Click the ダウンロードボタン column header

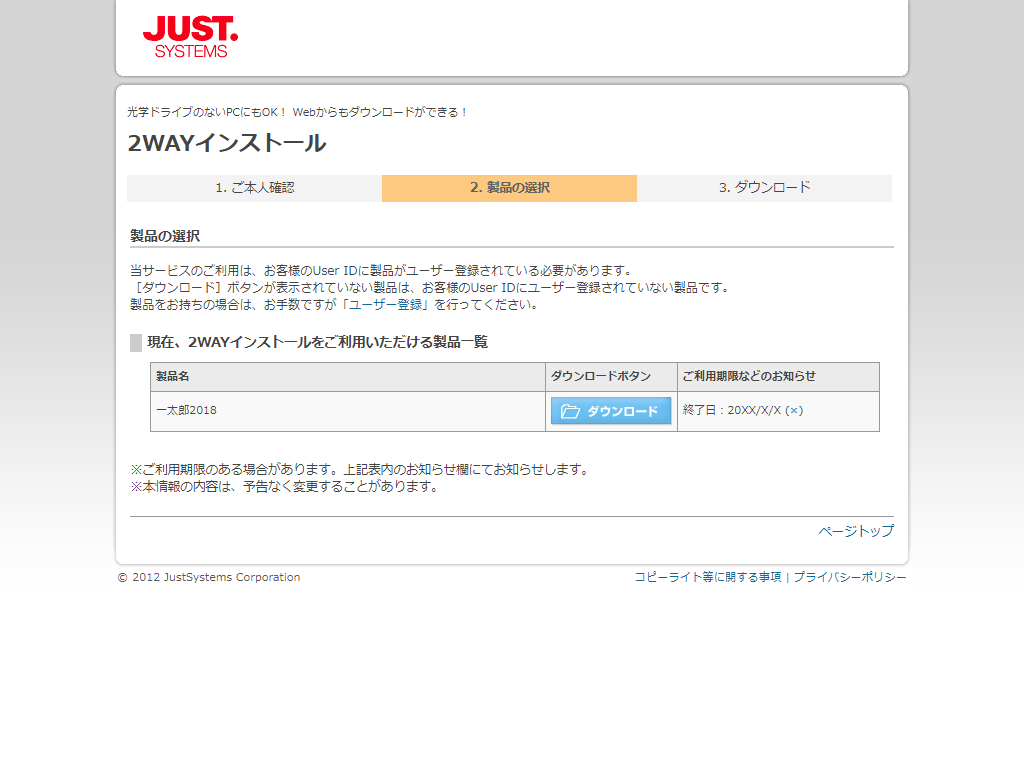pyautogui.click(x=611, y=377)
